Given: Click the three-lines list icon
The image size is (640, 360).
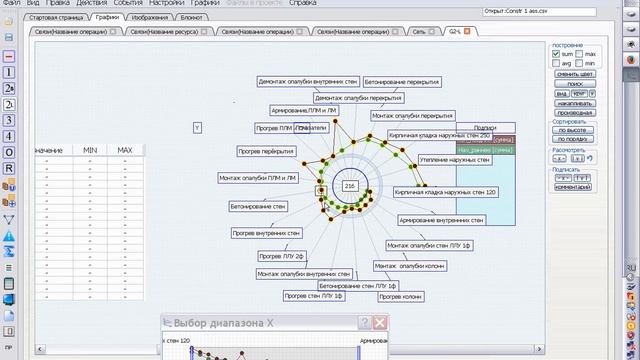Looking at the screenshot, I should coord(9,268).
